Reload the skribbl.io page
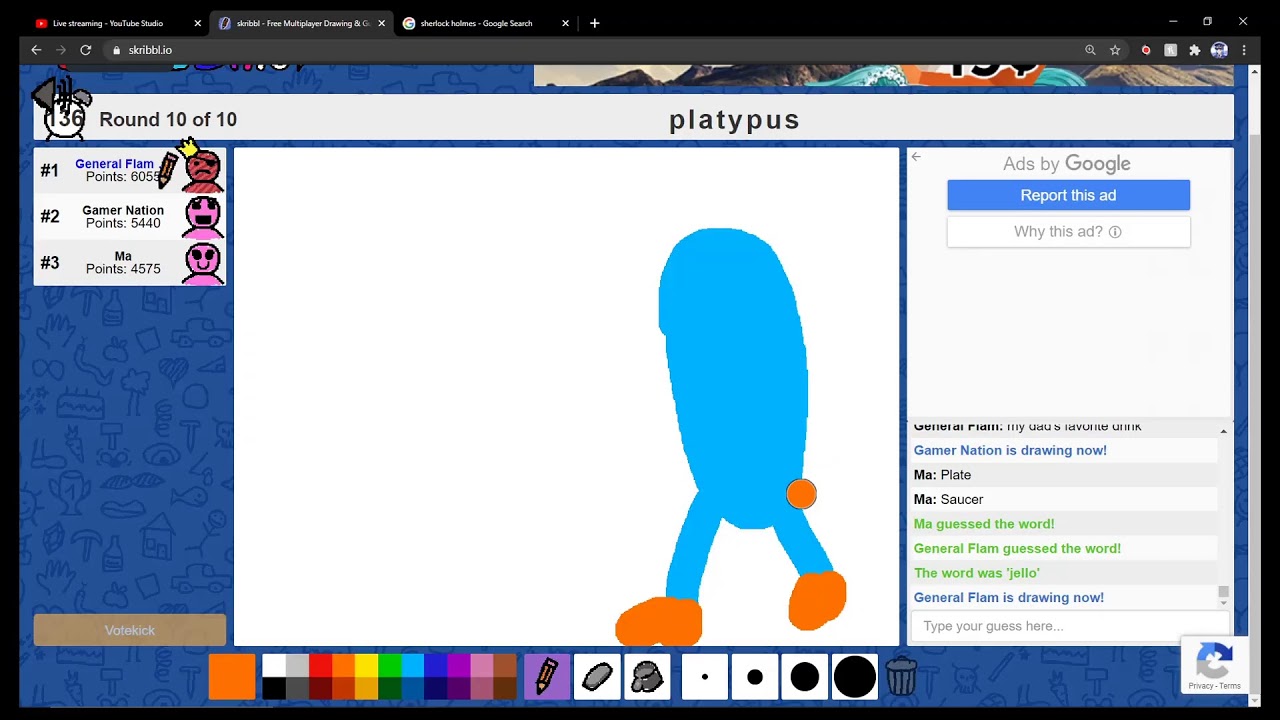1280x720 pixels. tap(86, 50)
